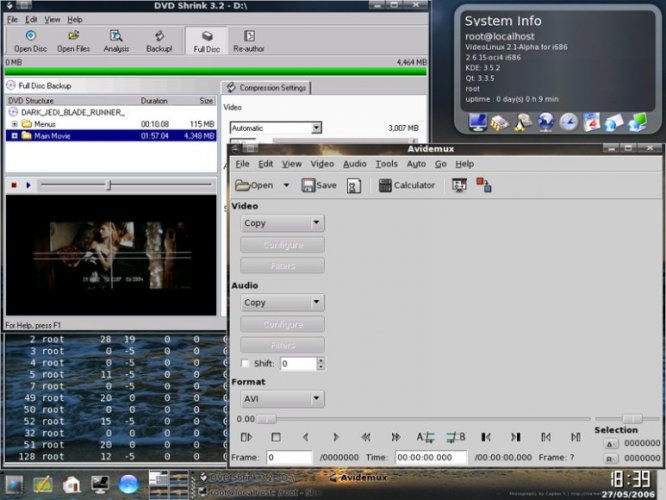Click Audio Configure button in Avidemux
Image resolution: width=666 pixels, height=500 pixels.
(282, 325)
